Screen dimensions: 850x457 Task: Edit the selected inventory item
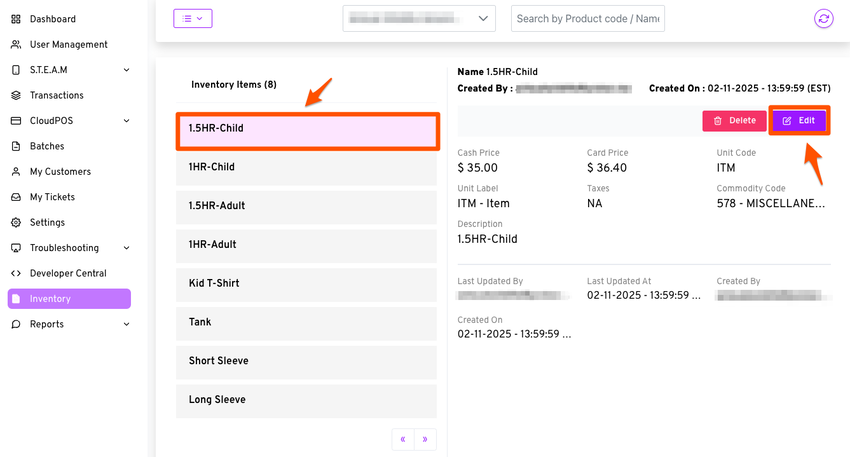pyautogui.click(x=798, y=121)
